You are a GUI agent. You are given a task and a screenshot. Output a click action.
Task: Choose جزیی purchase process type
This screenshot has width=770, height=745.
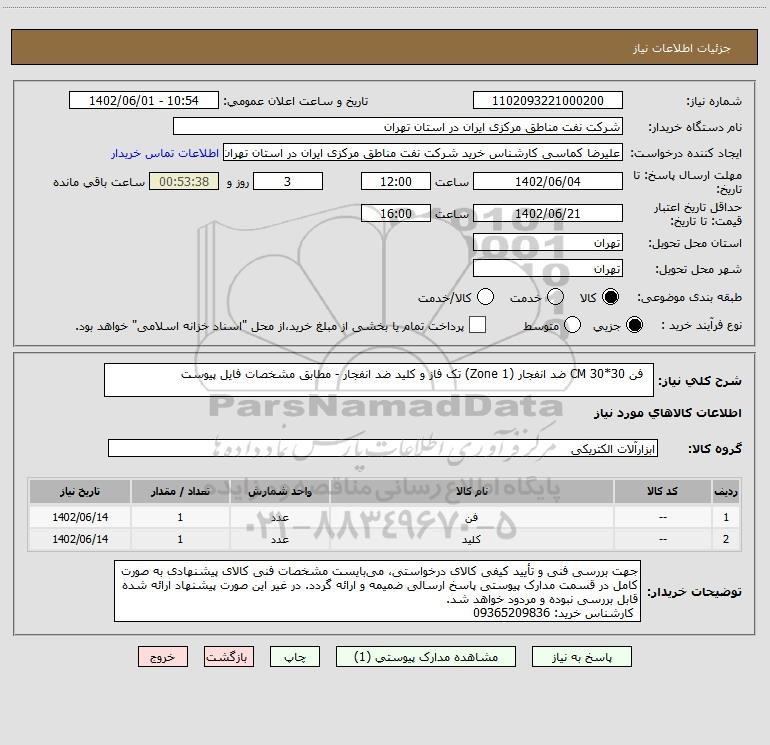pyautogui.click(x=634, y=325)
